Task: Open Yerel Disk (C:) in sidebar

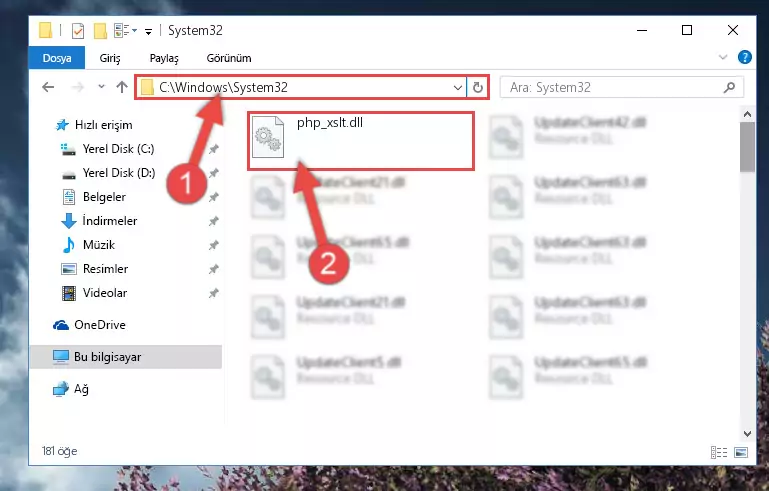Action: click(118, 149)
